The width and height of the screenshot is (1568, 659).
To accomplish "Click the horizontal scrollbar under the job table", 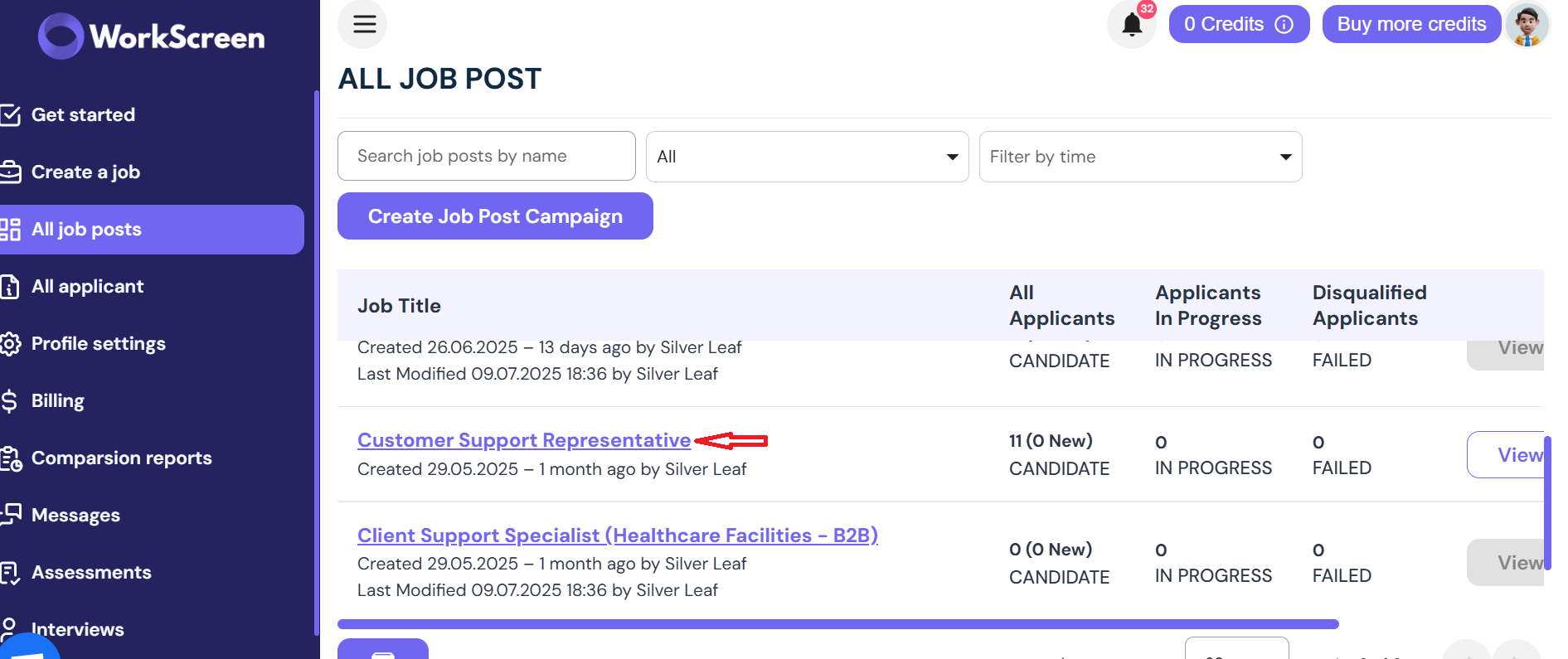I will point(837,624).
